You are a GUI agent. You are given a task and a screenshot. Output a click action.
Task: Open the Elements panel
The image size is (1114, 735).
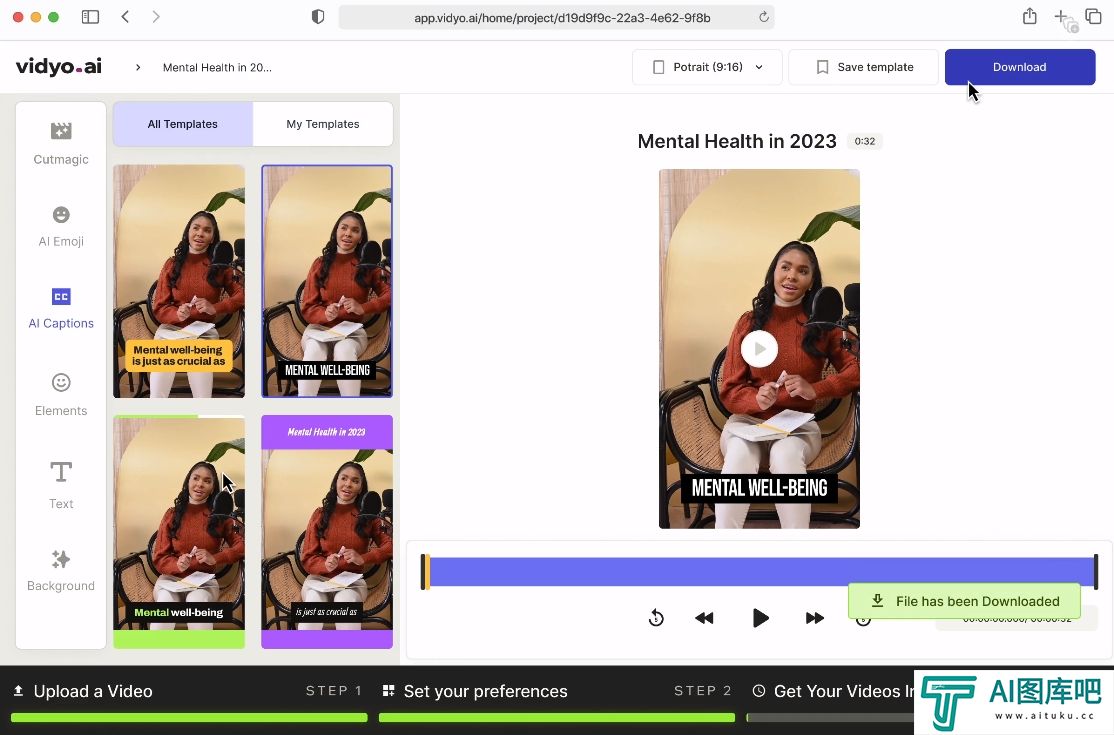click(x=61, y=393)
